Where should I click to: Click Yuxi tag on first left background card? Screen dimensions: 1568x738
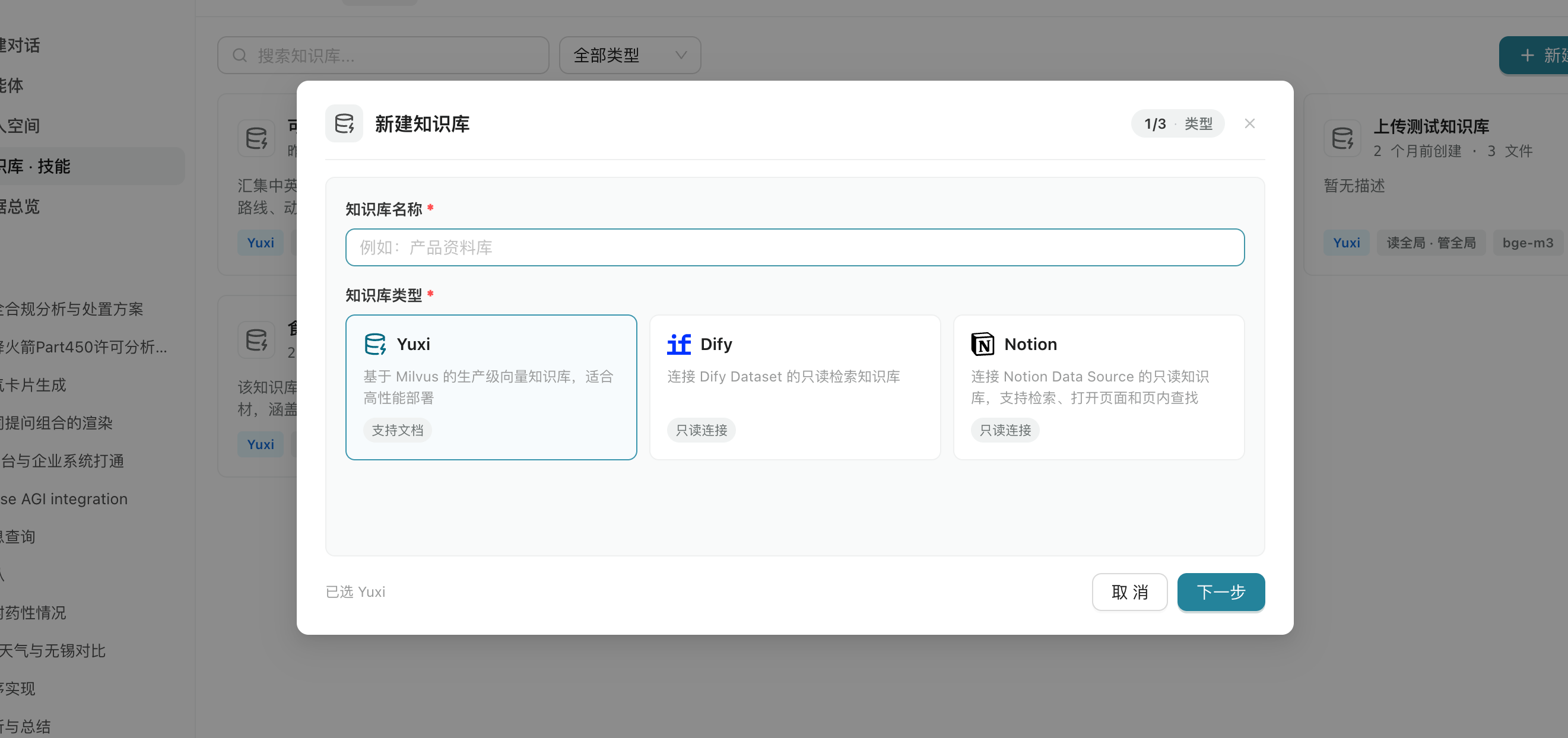(261, 243)
